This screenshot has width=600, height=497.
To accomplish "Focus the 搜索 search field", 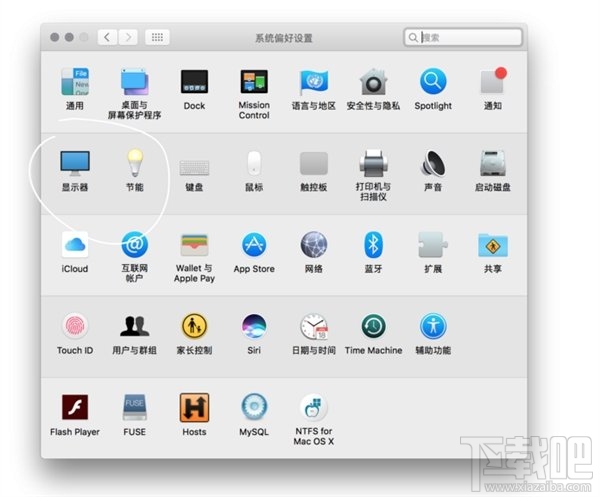I will tap(463, 37).
